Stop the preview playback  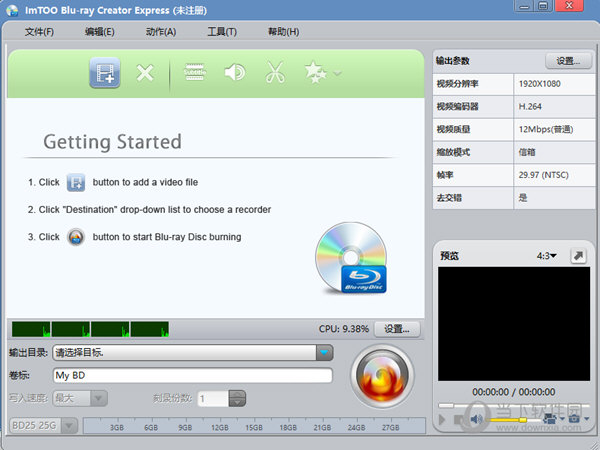coord(459,420)
